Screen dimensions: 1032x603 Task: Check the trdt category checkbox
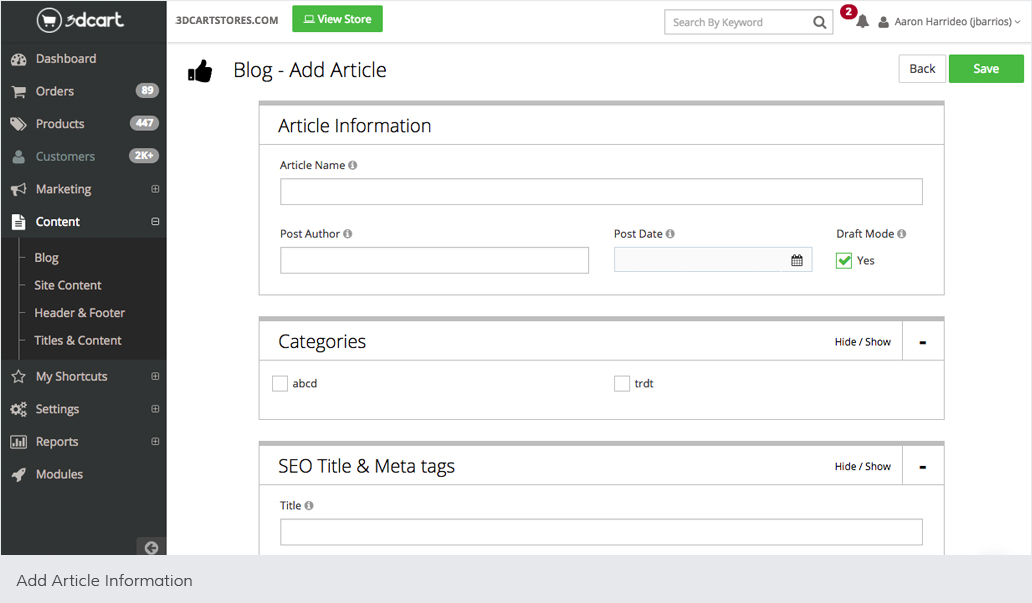tap(622, 383)
